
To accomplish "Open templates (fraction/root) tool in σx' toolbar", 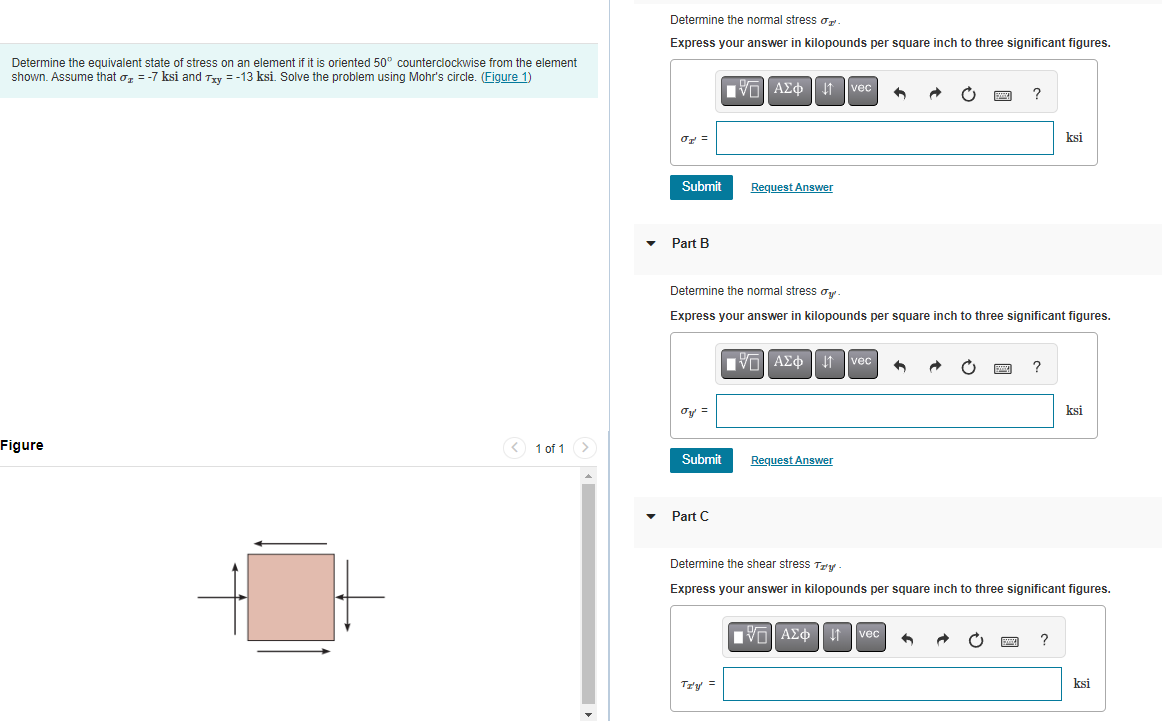I will coord(743,90).
